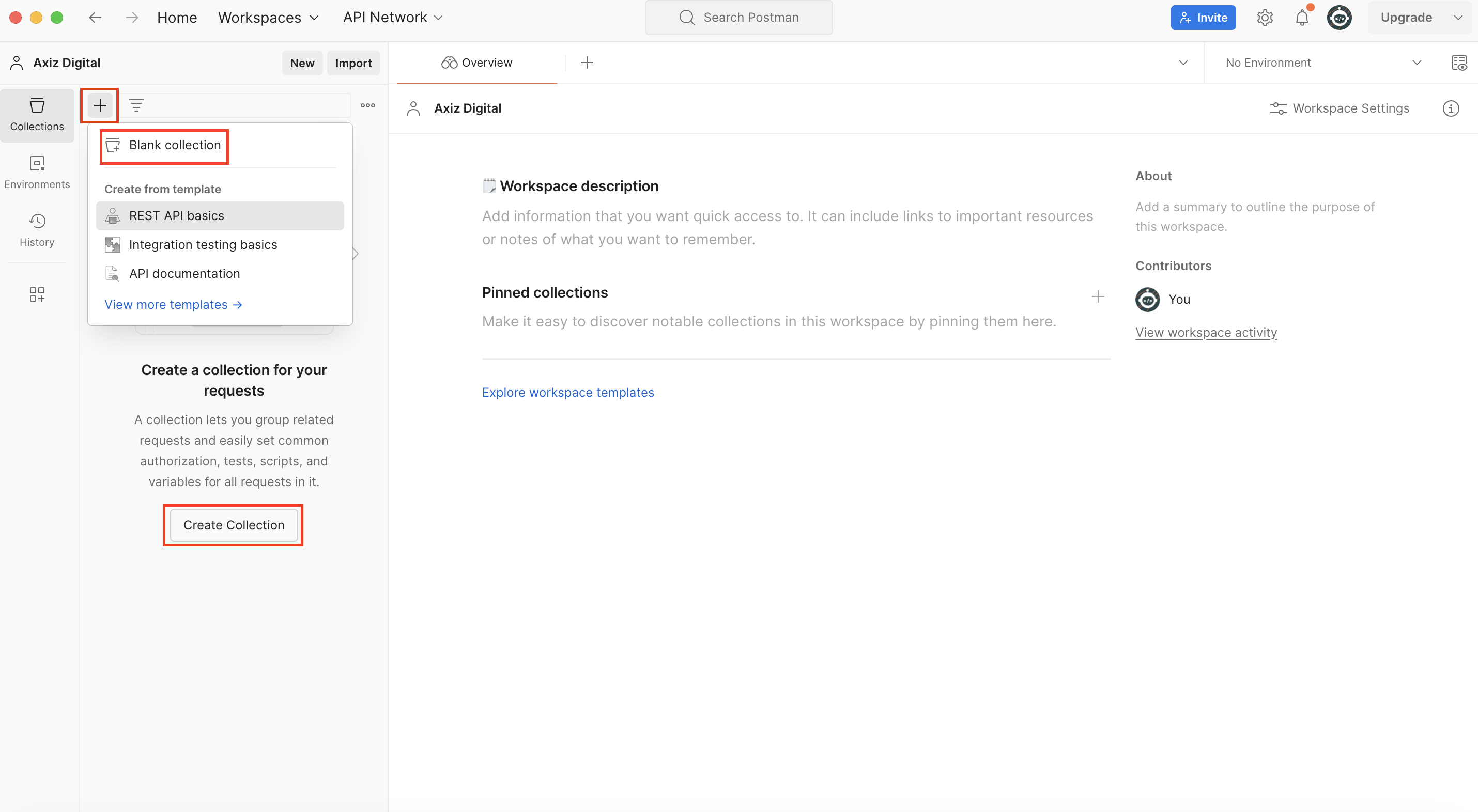Viewport: 1478px width, 812px height.
Task: Click the Invite button
Action: 1203,18
